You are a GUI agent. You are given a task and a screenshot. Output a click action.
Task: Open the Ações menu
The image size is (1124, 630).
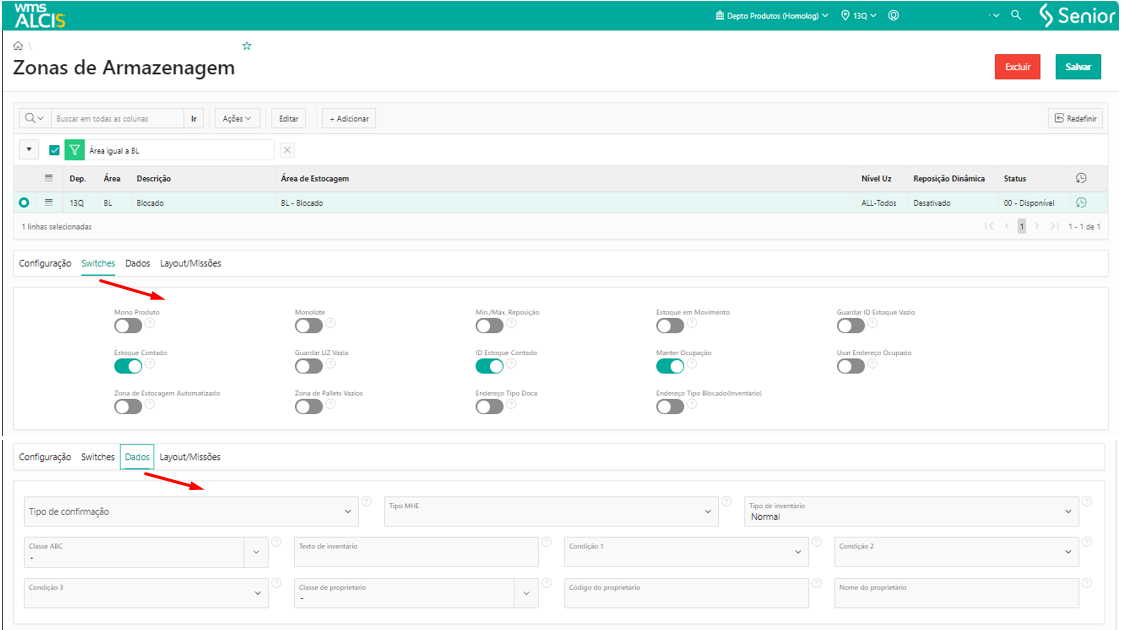click(x=237, y=118)
